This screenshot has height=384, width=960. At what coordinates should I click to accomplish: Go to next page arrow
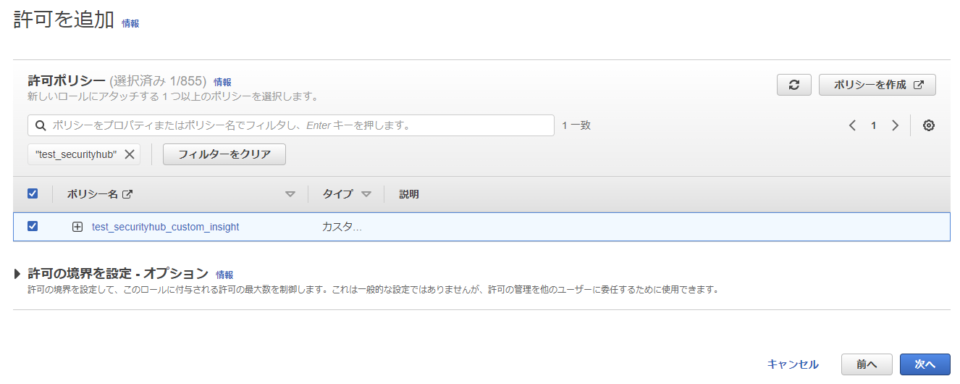click(895, 126)
